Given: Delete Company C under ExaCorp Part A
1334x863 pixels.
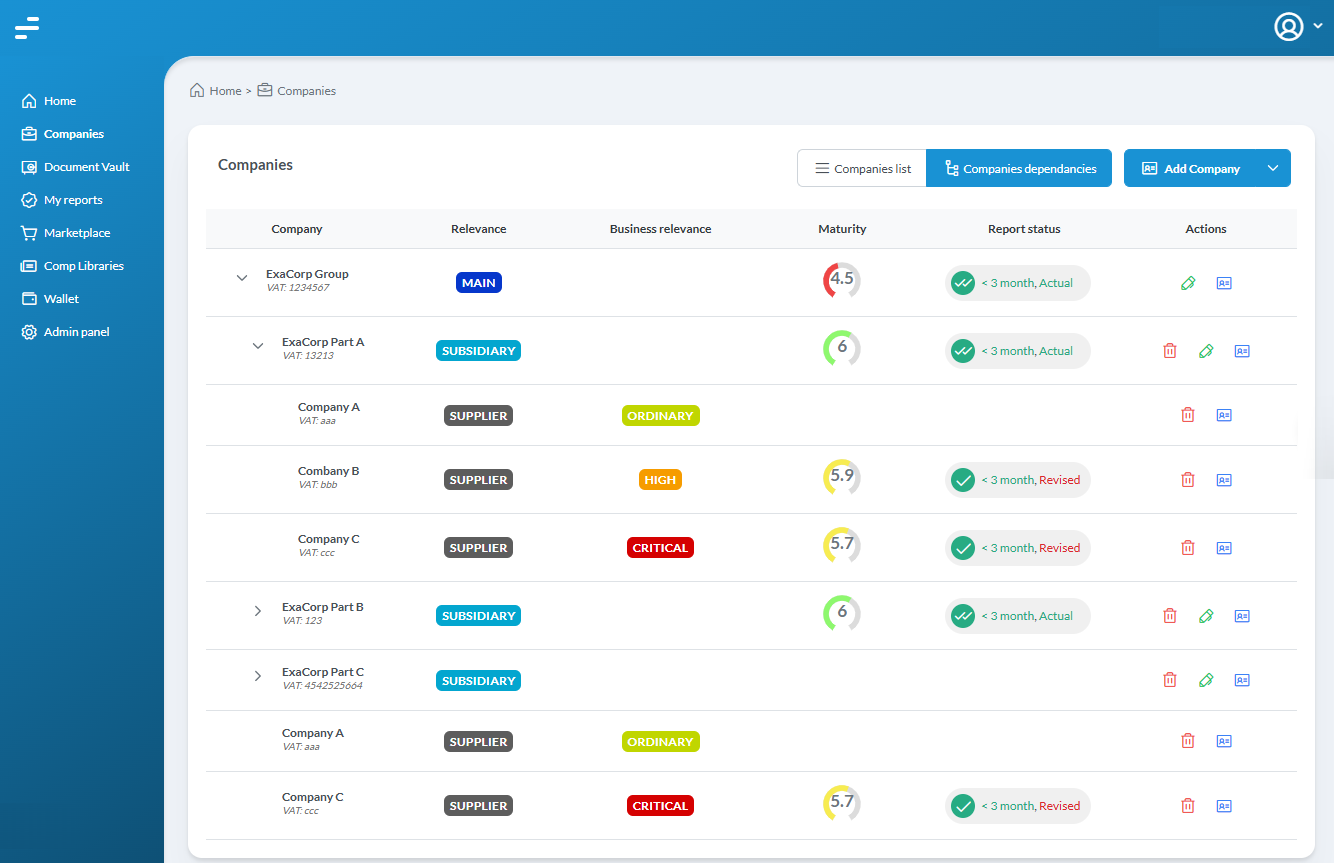Looking at the screenshot, I should [x=1187, y=548].
